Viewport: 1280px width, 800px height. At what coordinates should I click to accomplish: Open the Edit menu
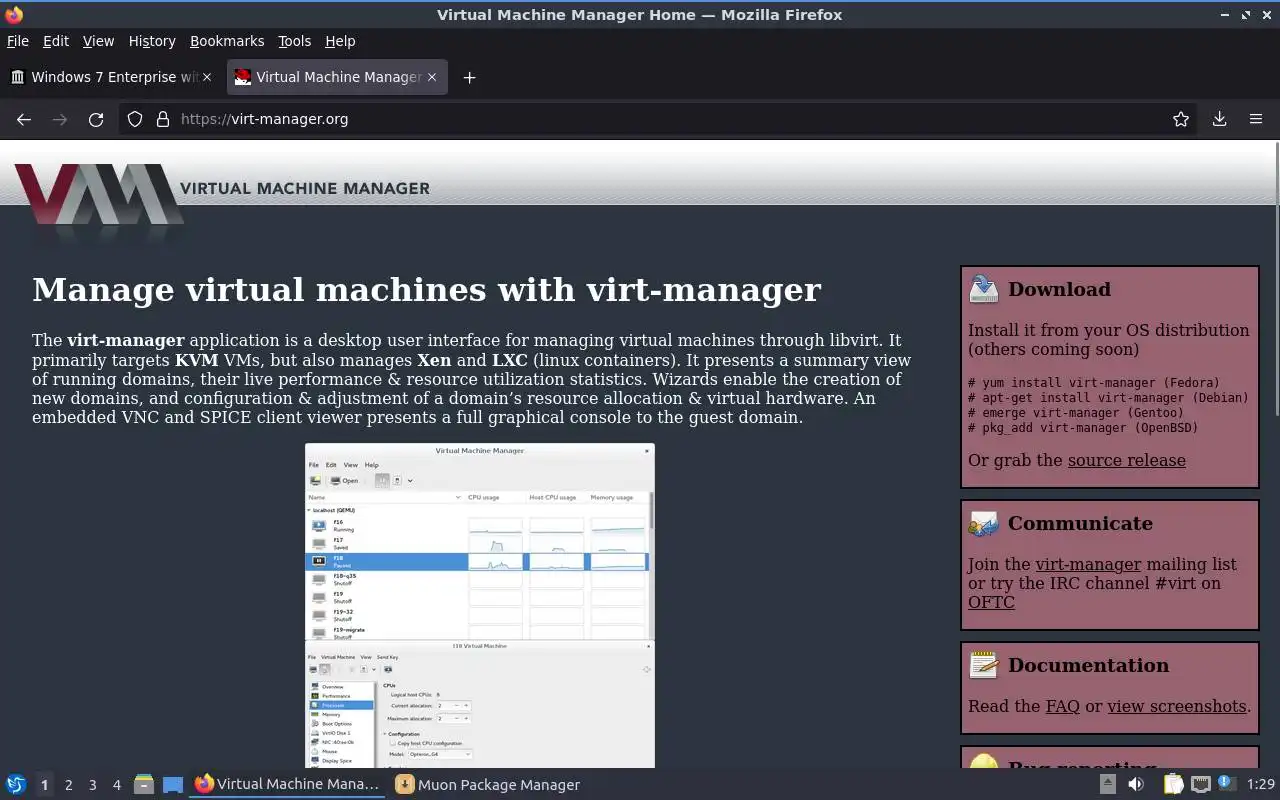coord(56,41)
